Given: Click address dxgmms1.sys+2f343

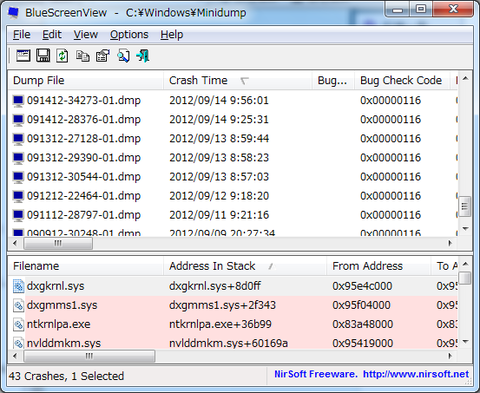Looking at the screenshot, I should point(222,305).
